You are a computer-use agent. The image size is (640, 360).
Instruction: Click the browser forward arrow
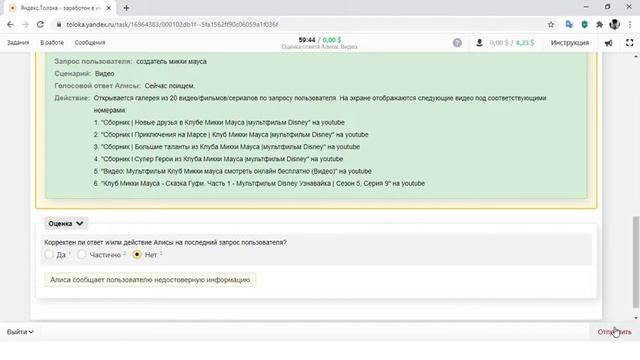pyautogui.click(x=25, y=24)
